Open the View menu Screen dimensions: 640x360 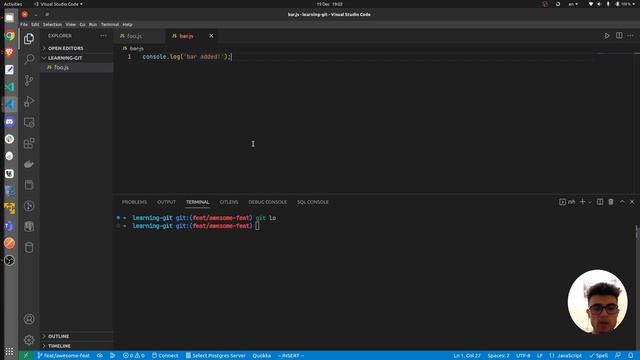(71, 24)
